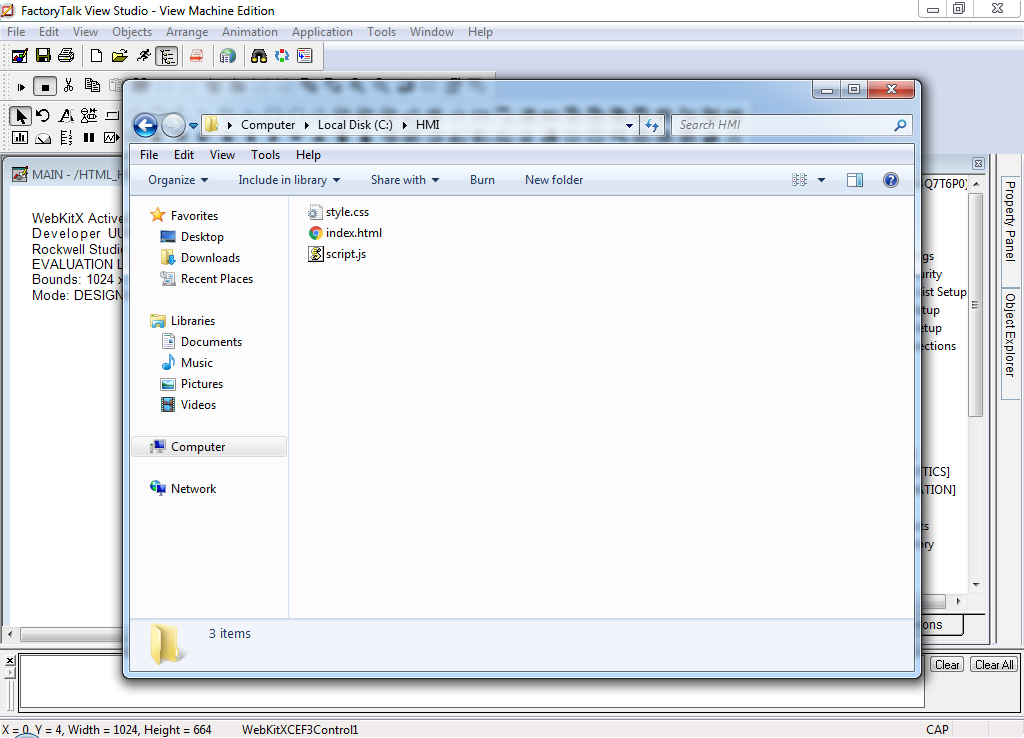The width and height of the screenshot is (1024, 738).
Task: Open Explorer help with question mark icon
Action: coord(891,180)
